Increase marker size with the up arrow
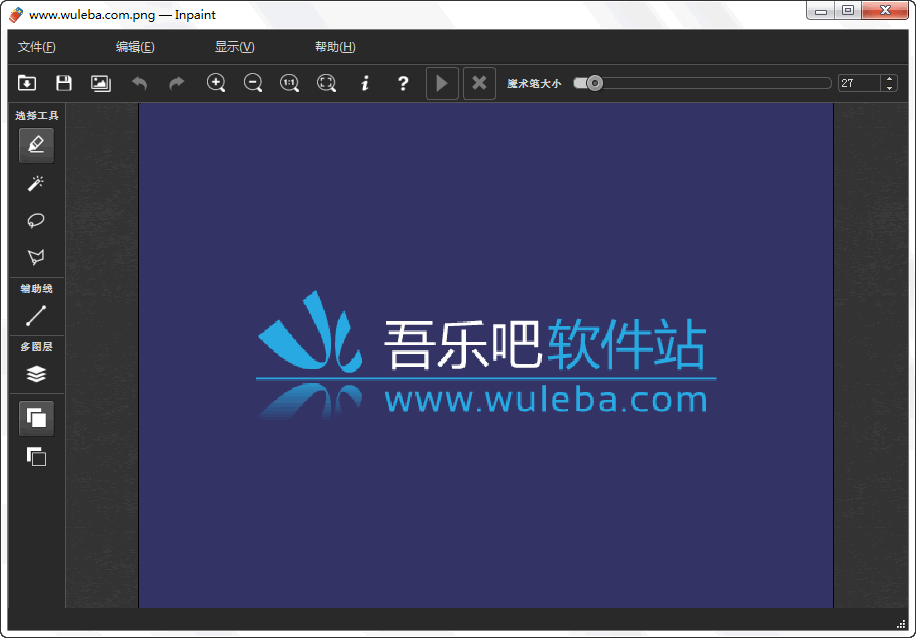Screen dimensions: 916x638 [889, 79]
